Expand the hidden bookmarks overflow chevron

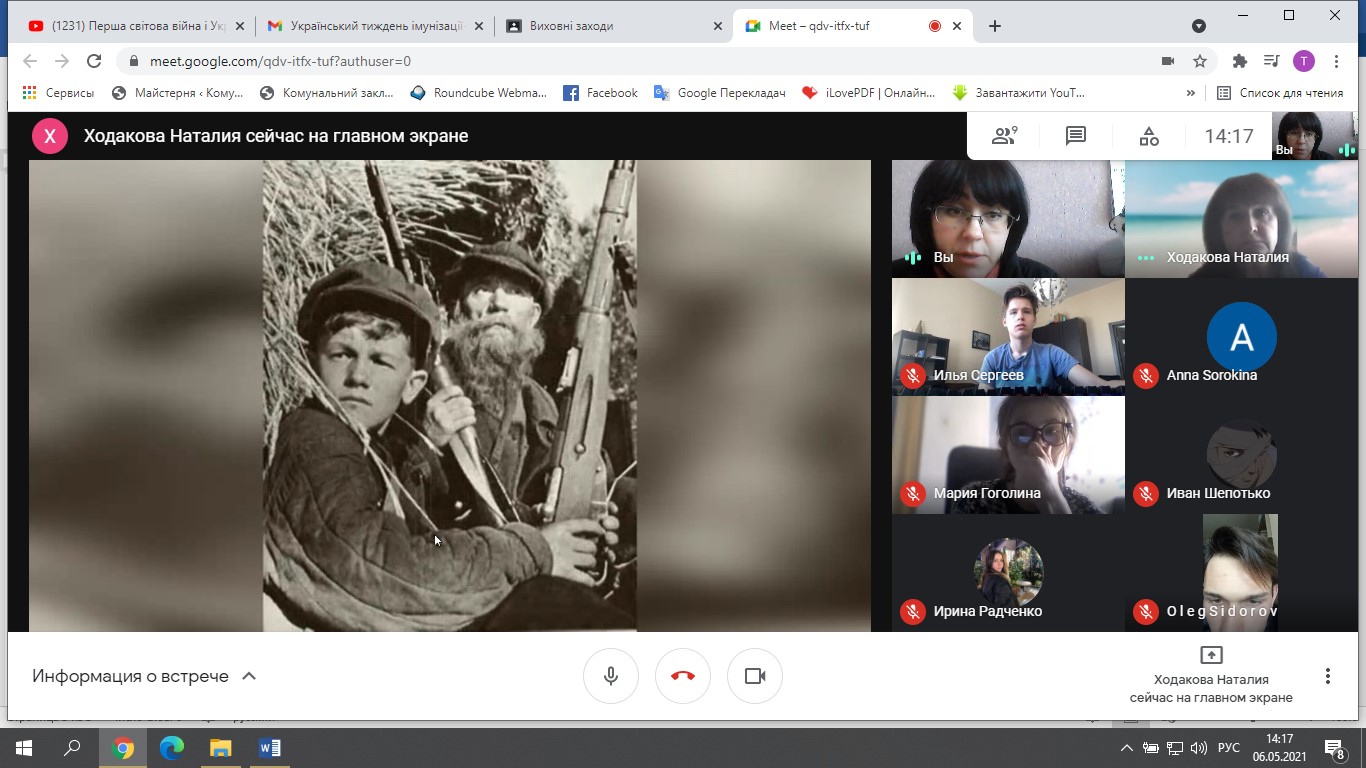point(1190,93)
